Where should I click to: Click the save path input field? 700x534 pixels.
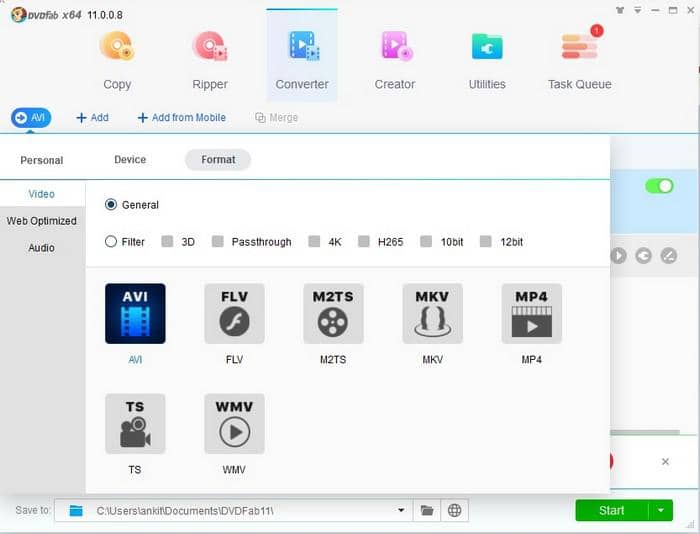(x=234, y=510)
